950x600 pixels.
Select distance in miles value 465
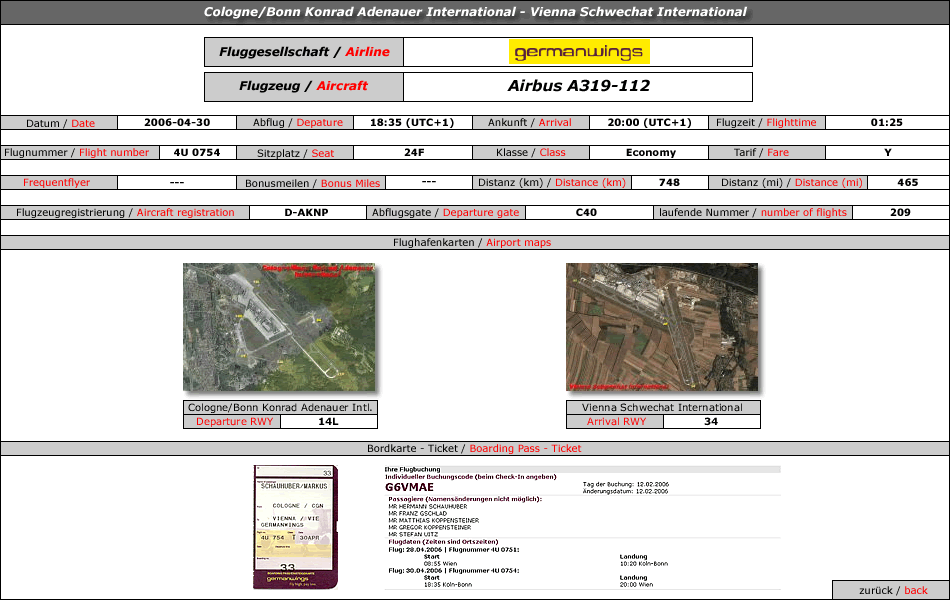click(908, 182)
